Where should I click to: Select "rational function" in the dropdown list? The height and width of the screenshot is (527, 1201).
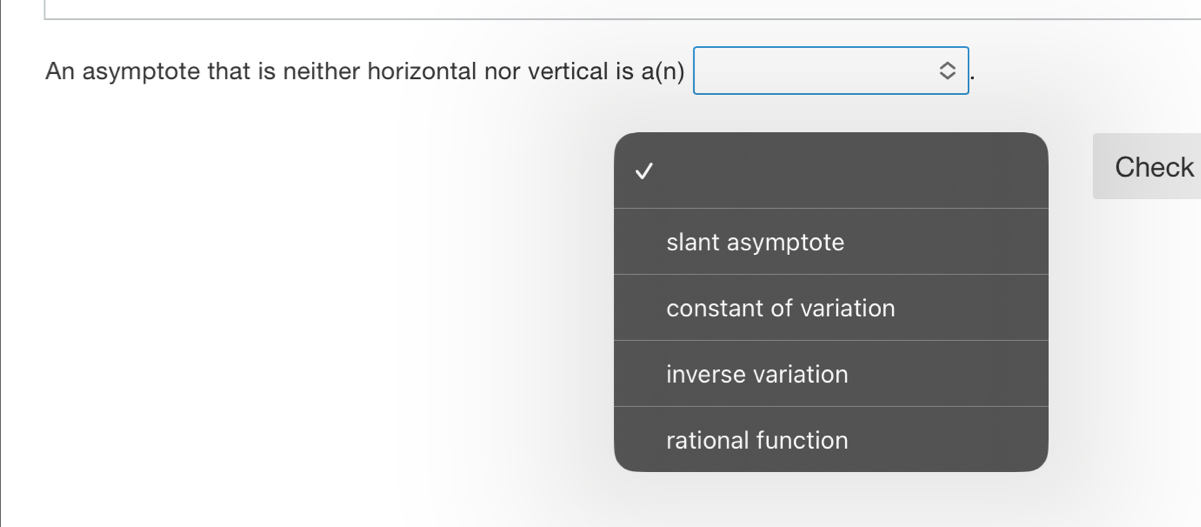pyautogui.click(x=757, y=440)
